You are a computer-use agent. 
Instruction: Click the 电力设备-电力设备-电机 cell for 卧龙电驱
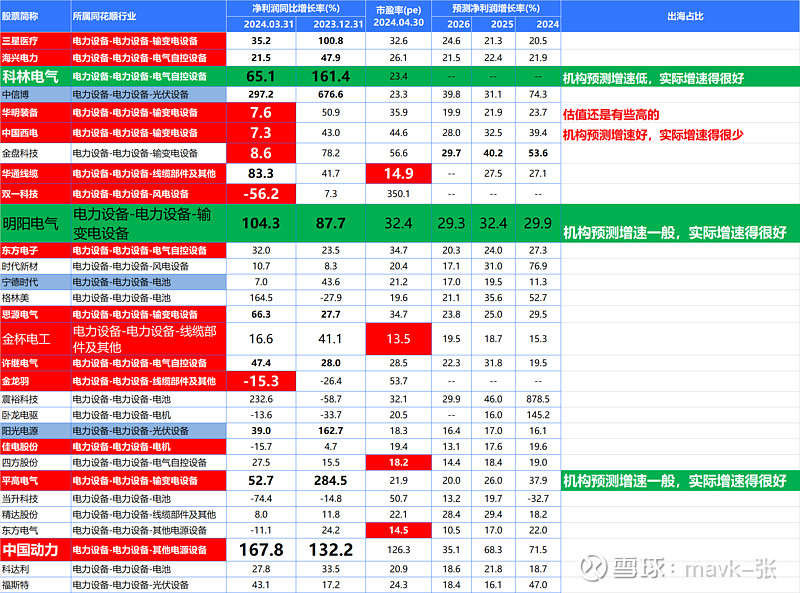pos(148,415)
